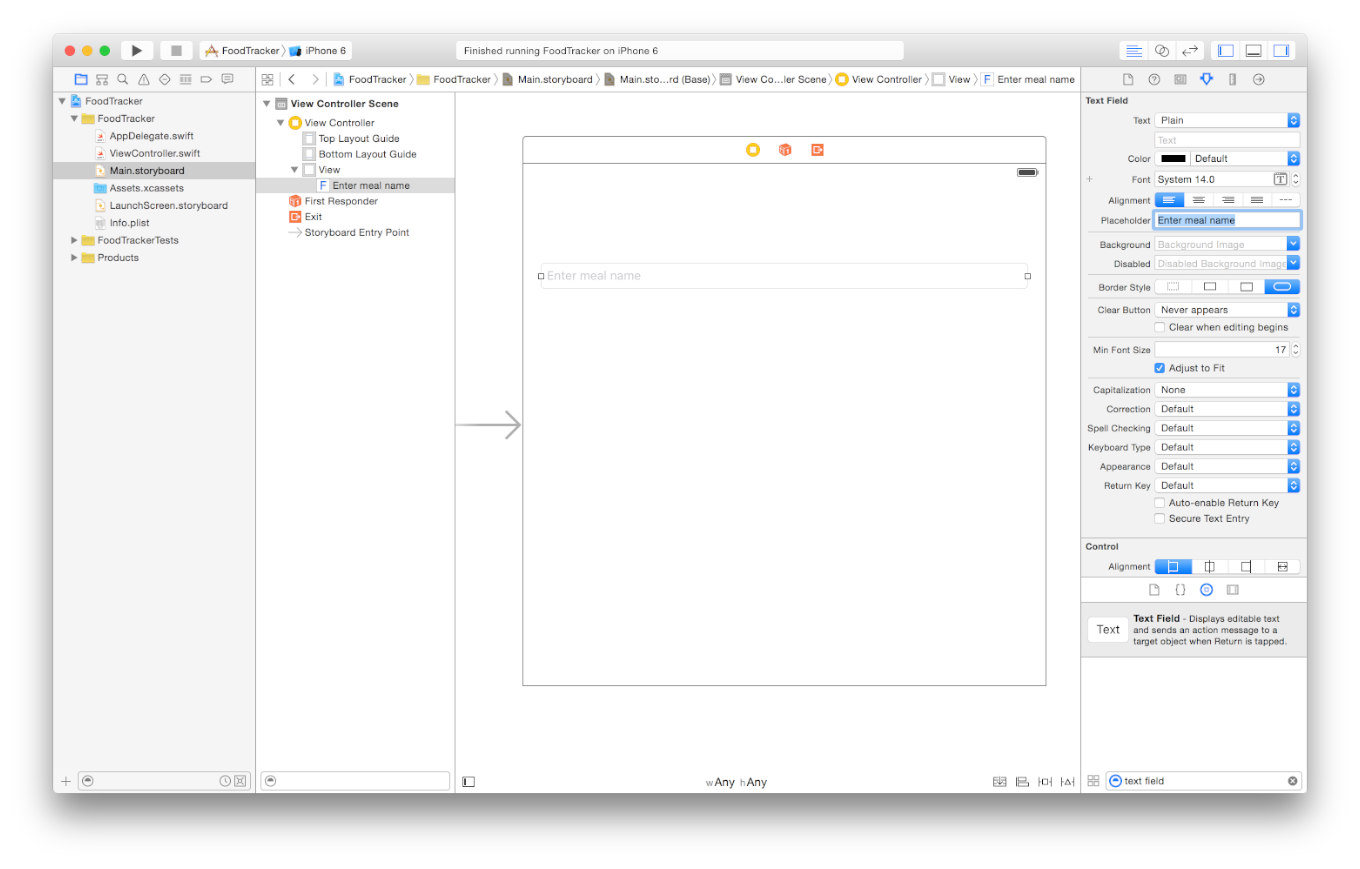Enable Secure Text Entry
The image size is (1360, 869).
1160,519
